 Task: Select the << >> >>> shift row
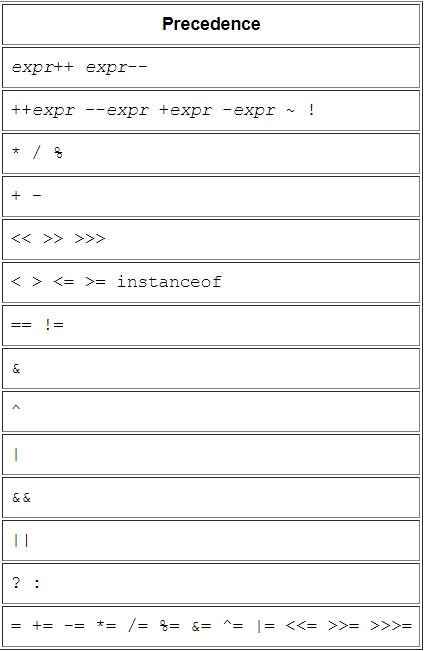click(211, 240)
